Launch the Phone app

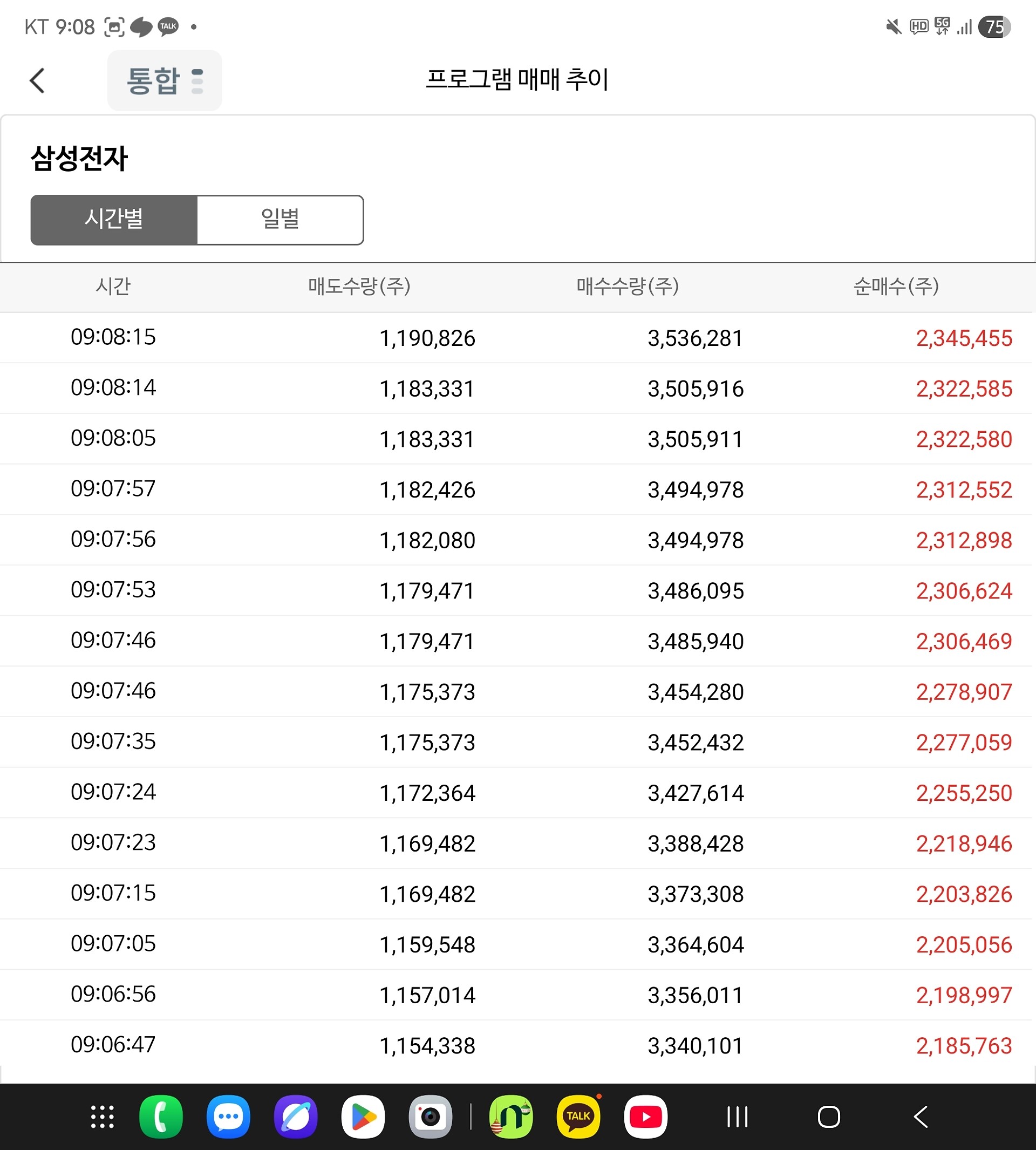point(161,1117)
